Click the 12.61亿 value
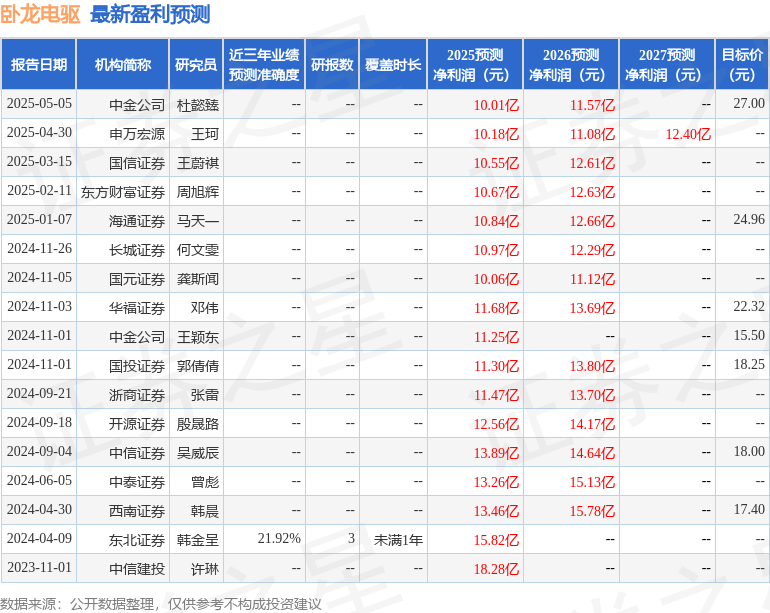Screen dimensions: 770x613 [592, 163]
